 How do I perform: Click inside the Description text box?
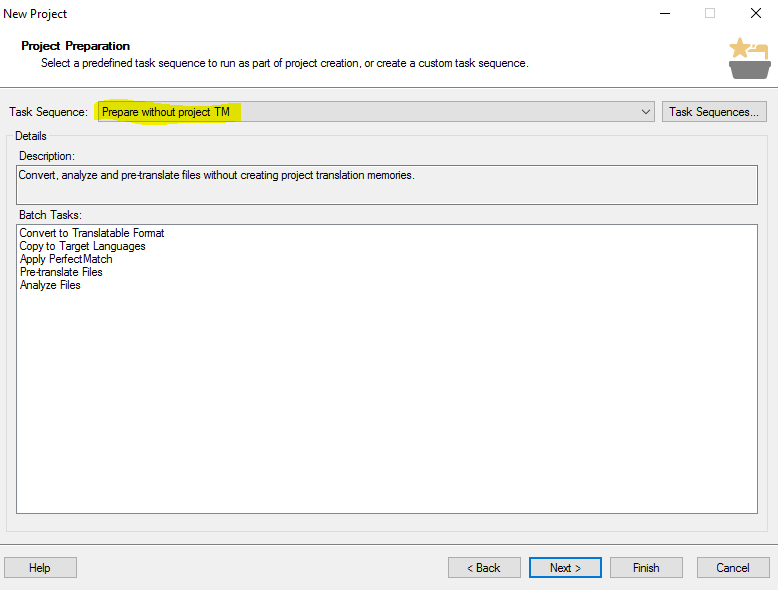coord(387,185)
